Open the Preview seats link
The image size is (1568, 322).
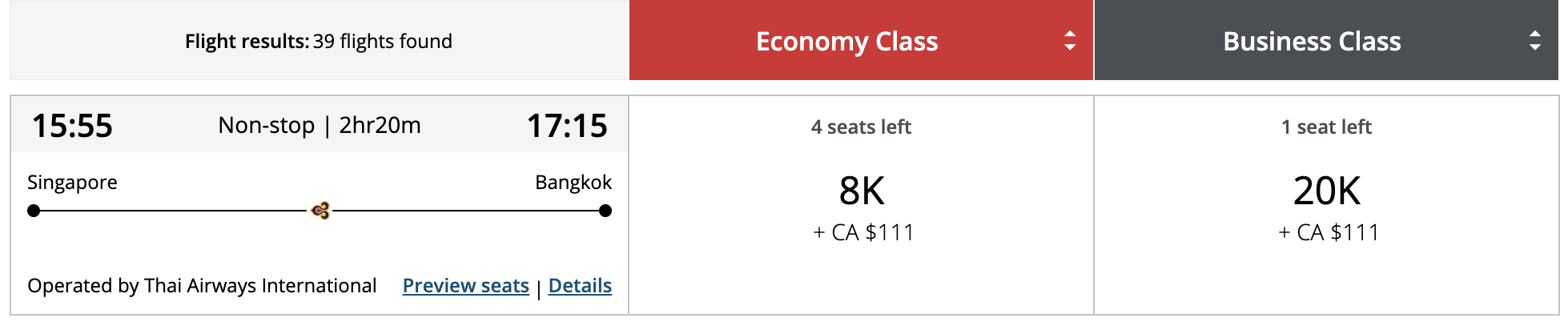465,286
